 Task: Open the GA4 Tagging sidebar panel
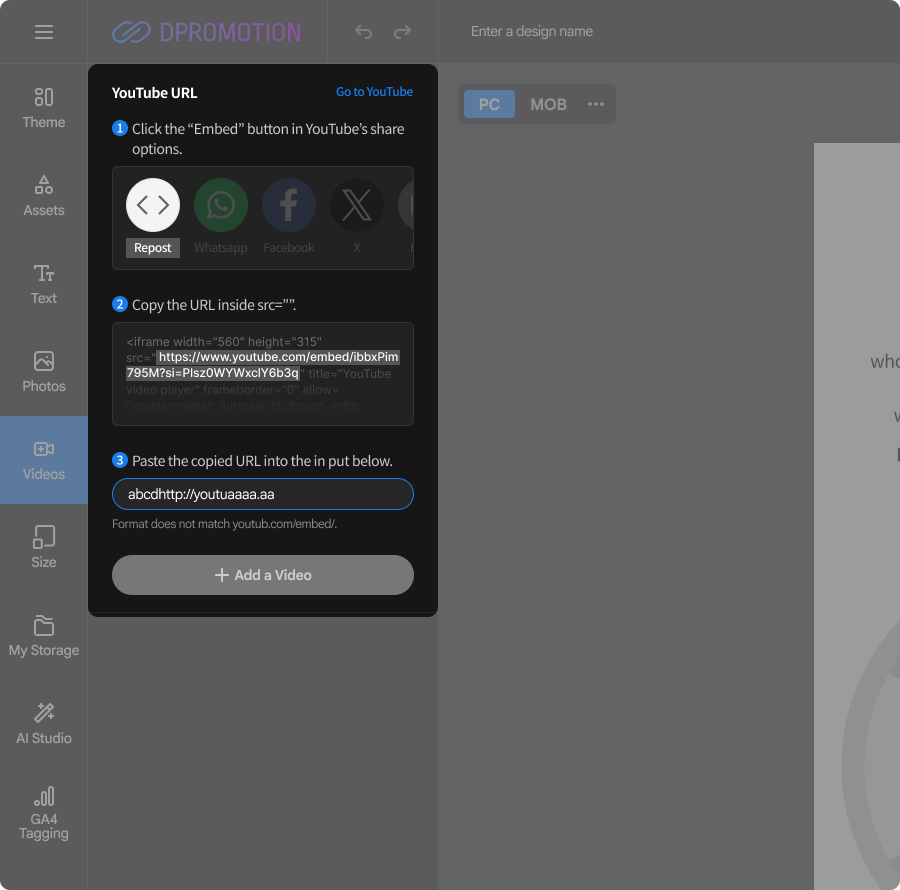tap(44, 813)
